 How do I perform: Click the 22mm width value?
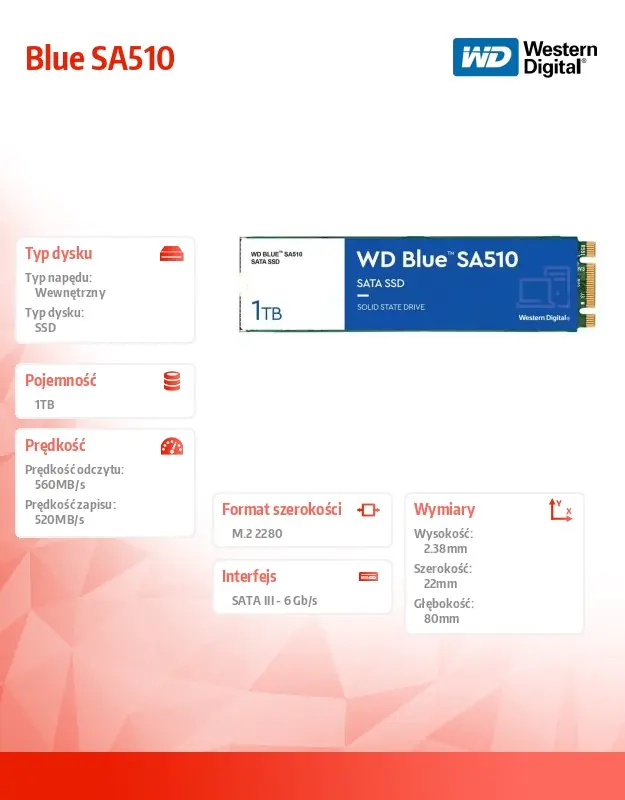(440, 584)
